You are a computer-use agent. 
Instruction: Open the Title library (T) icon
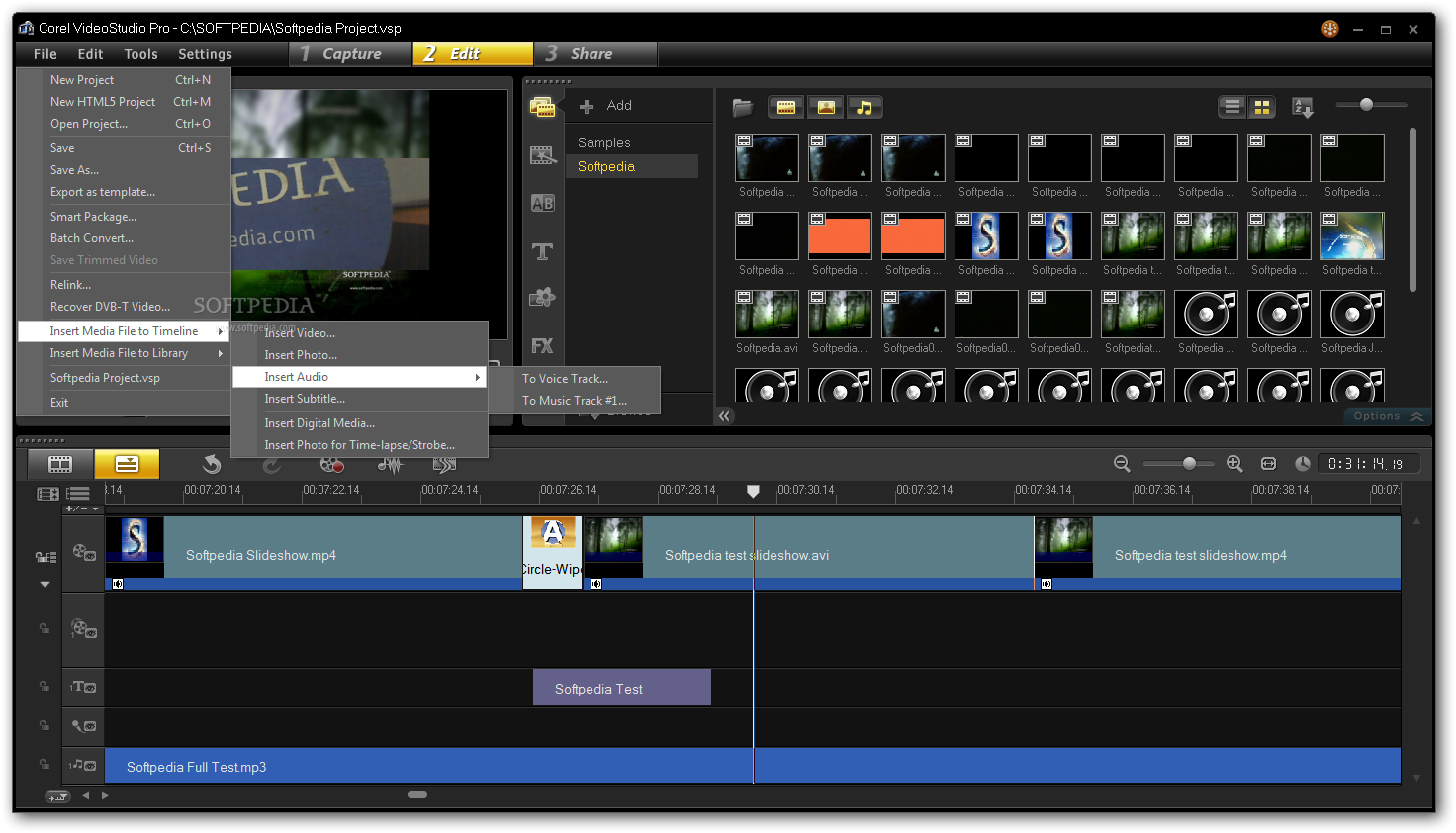[542, 251]
